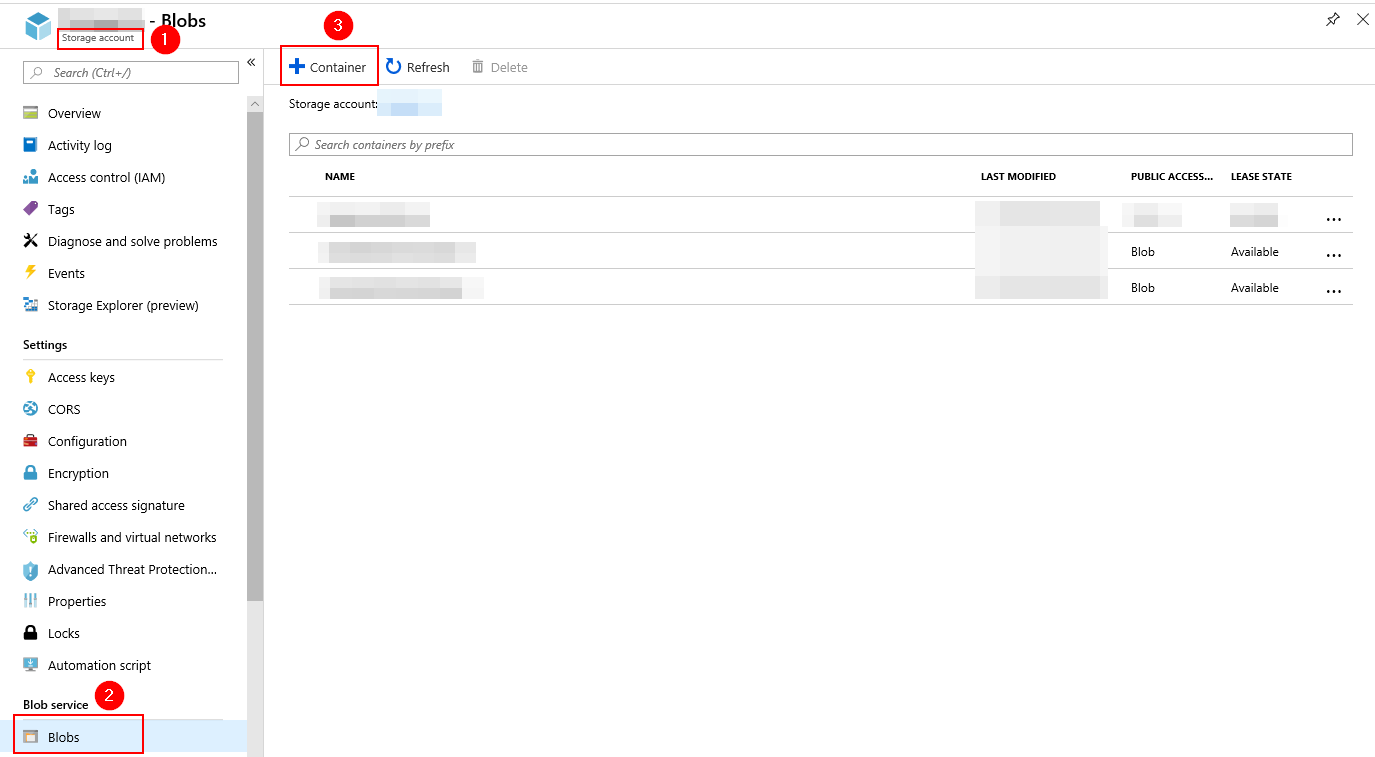This screenshot has height=757, width=1375.
Task: Open more options for the last container row
Action: click(1333, 291)
